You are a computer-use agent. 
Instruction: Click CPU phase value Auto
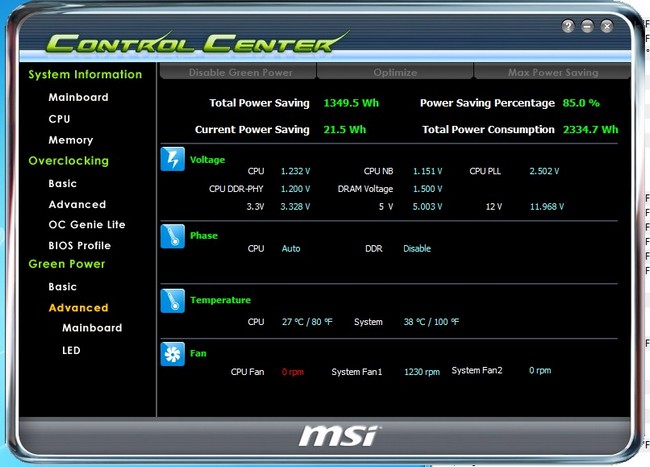click(291, 249)
